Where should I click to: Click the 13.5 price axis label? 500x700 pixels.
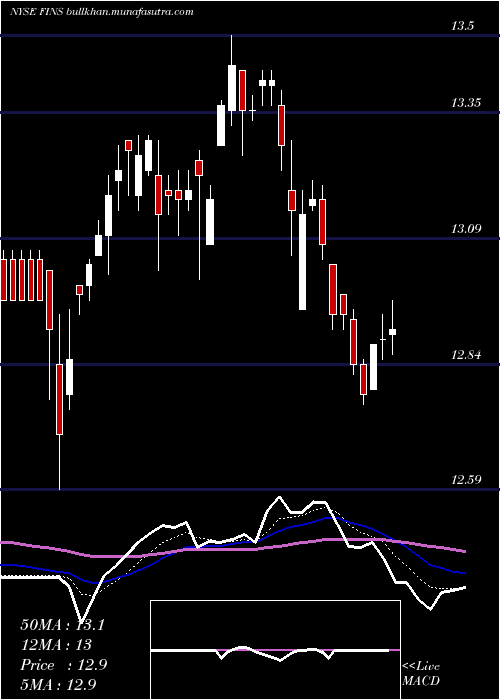[462, 26]
